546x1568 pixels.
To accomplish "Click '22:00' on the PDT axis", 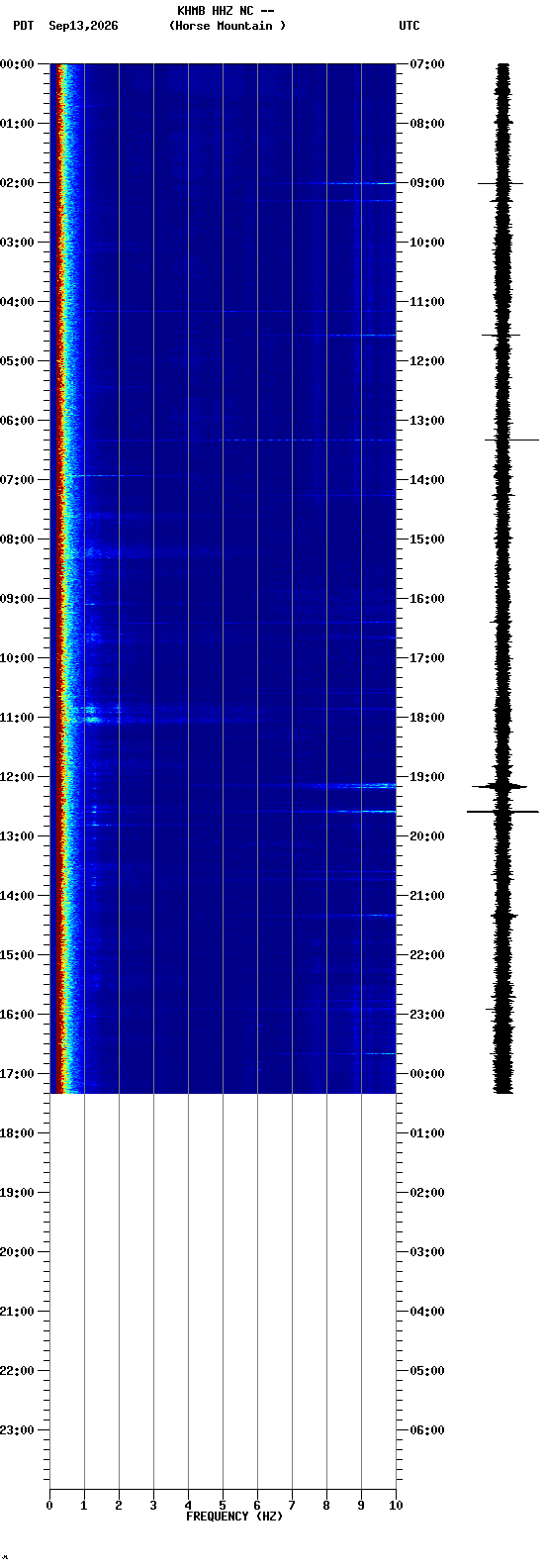I will 18,1371.
